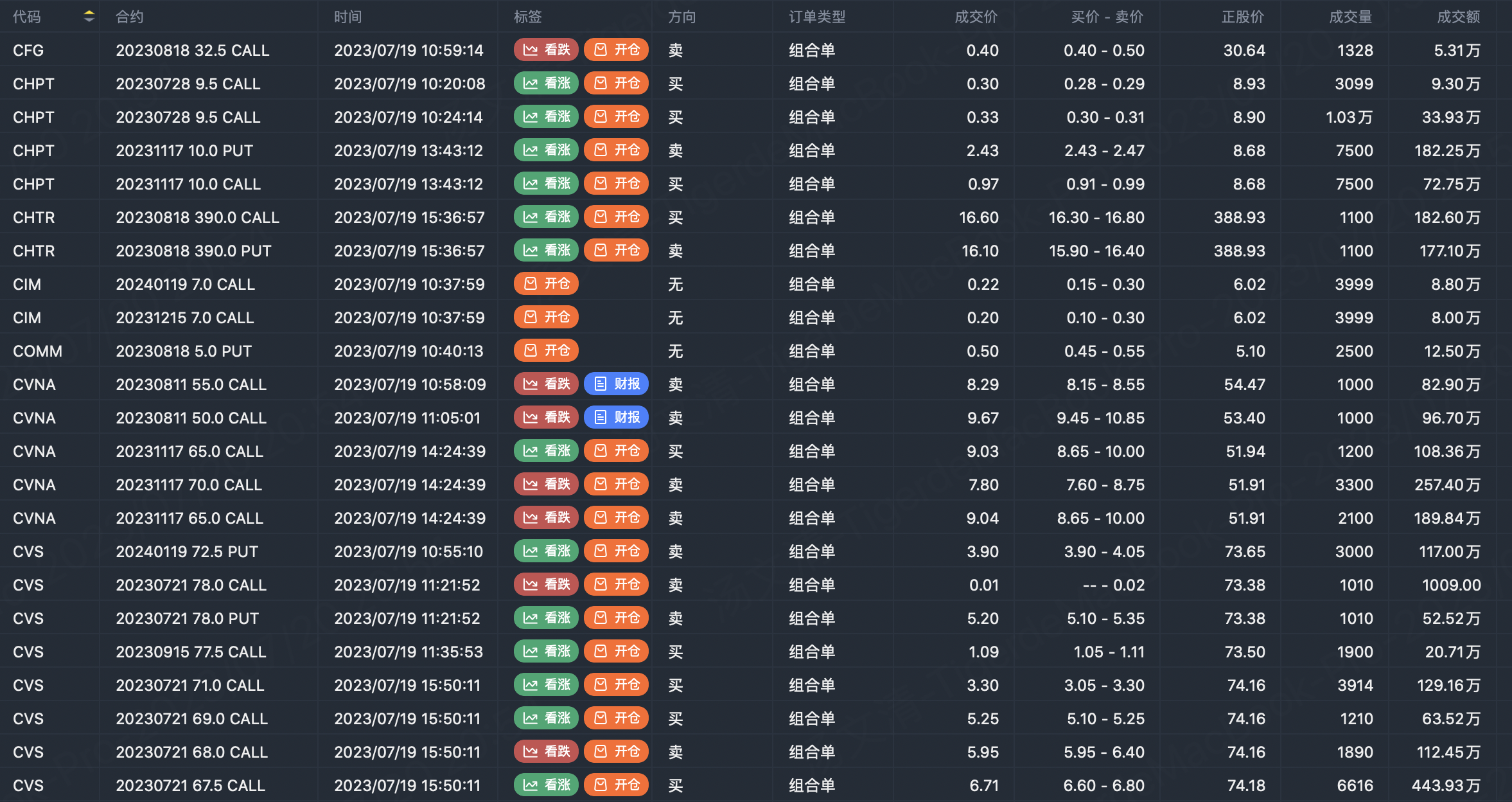Click the 看涨 tag in CHTR 390.0 CALL row
The height and width of the screenshot is (802, 1512).
[546, 217]
